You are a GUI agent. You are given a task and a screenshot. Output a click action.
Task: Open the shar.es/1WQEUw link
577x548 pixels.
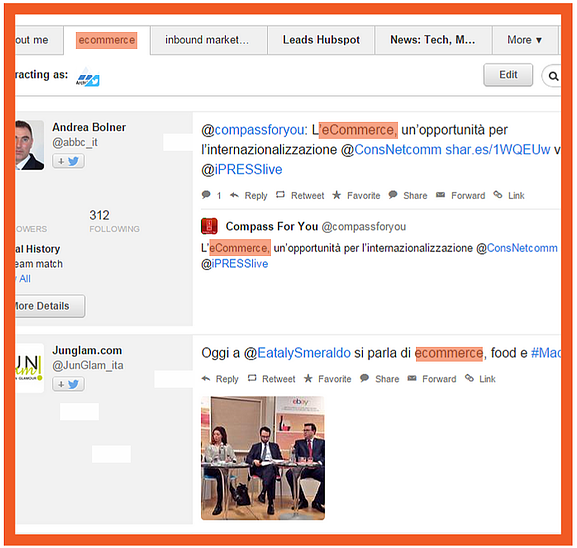coord(498,150)
